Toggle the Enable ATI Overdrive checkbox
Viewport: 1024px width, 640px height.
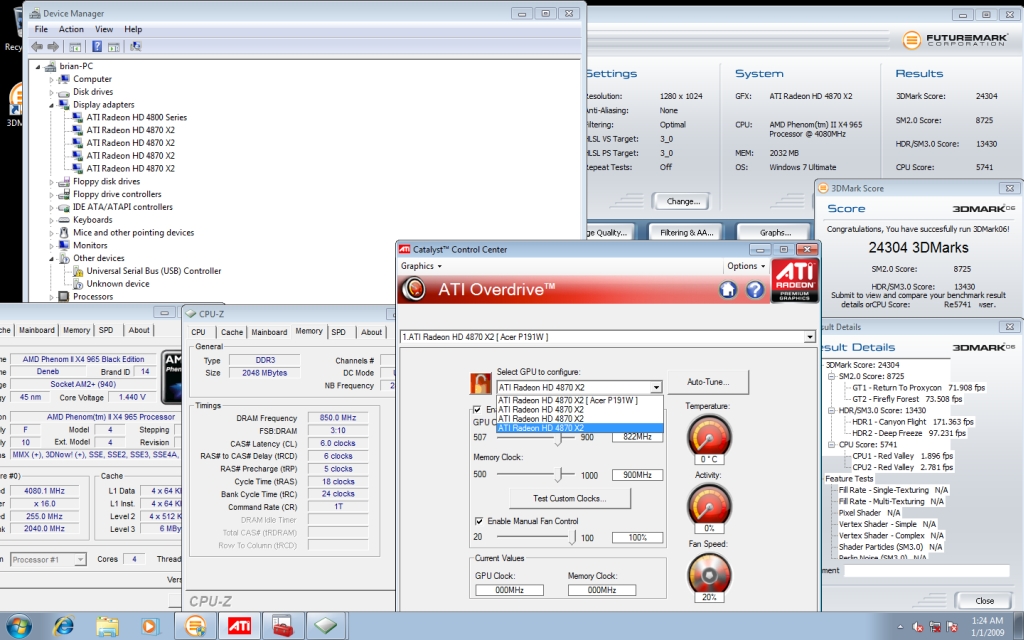(x=477, y=409)
